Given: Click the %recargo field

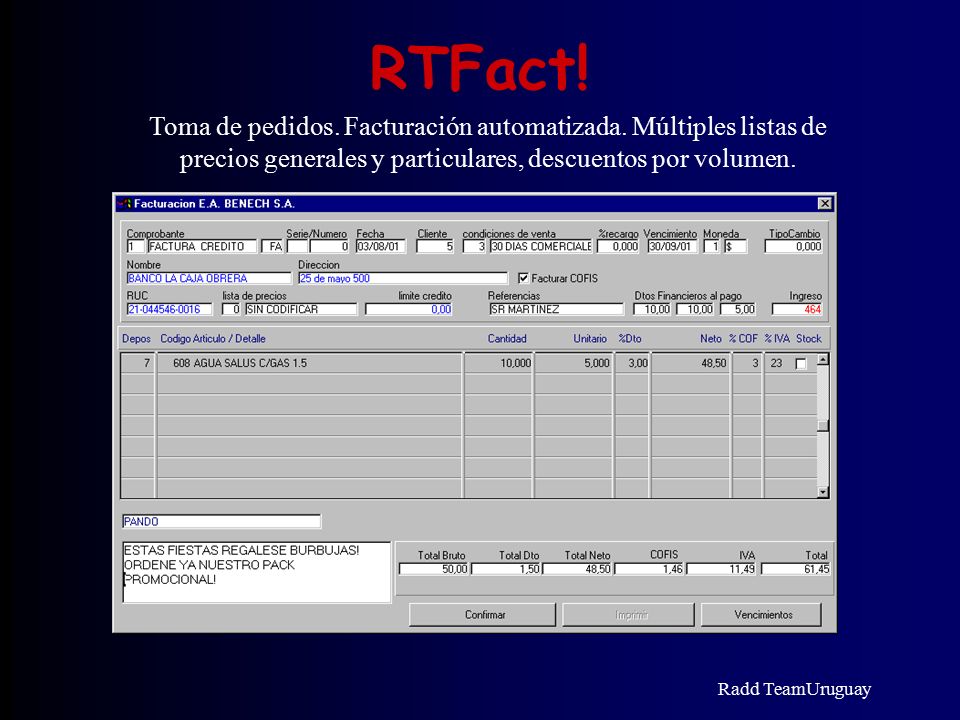Looking at the screenshot, I should pos(618,246).
